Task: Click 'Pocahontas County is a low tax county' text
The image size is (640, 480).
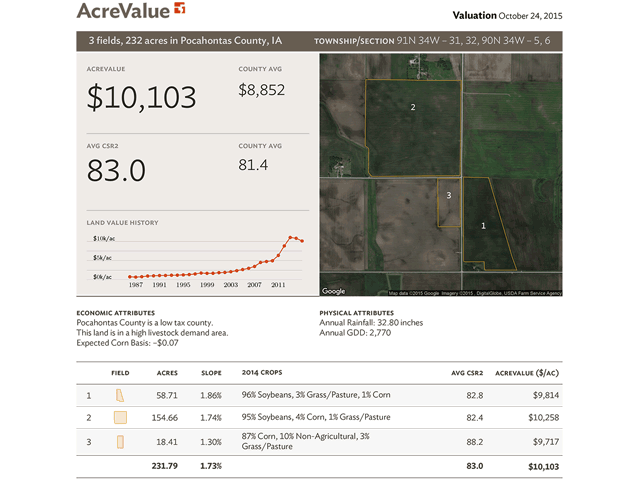Action: click(x=144, y=322)
